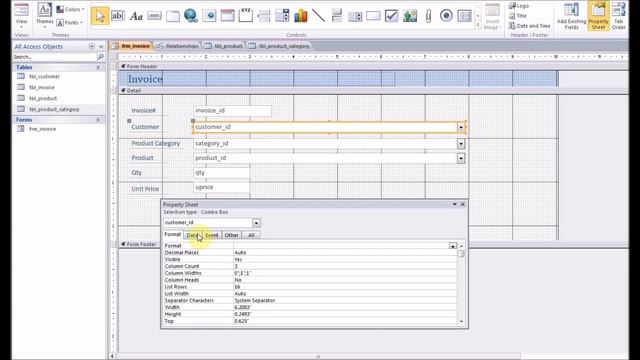Expand the Controls gallery more arrow
This screenshot has height=360, width=640.
pos(478,25)
